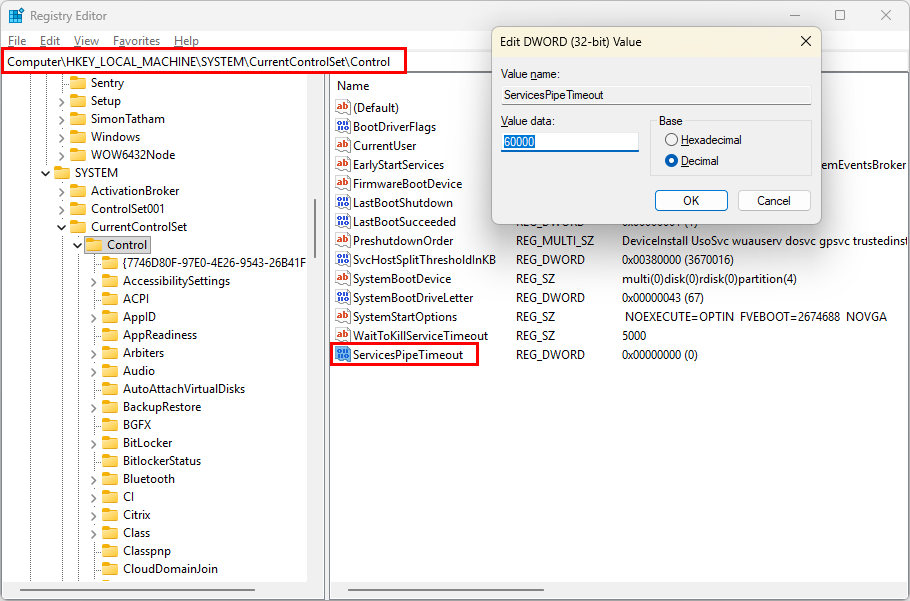Image resolution: width=910 pixels, height=601 pixels.
Task: Click the Registry Editor app icon
Action: 16,16
